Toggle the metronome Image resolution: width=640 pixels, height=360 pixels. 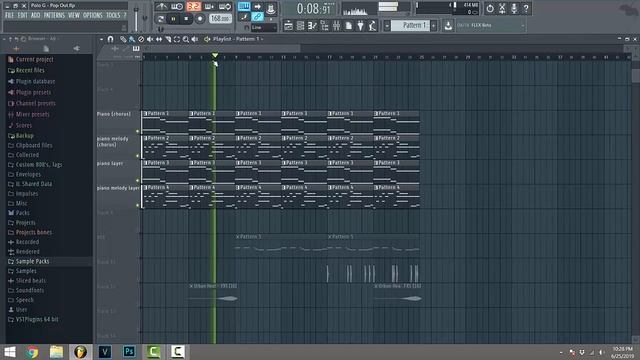point(162,7)
